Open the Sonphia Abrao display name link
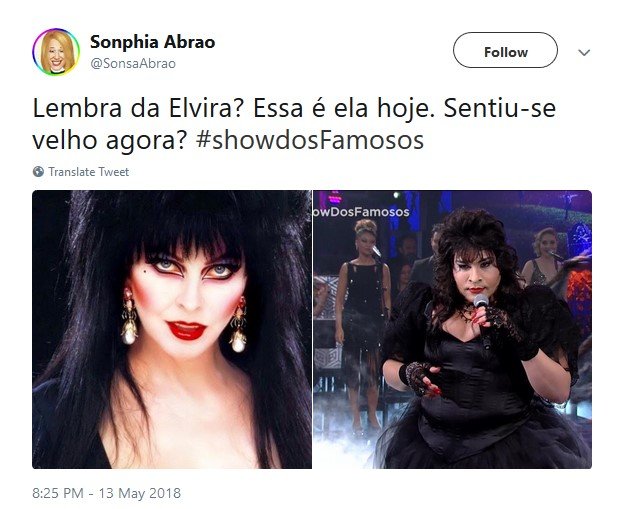 coord(152,42)
